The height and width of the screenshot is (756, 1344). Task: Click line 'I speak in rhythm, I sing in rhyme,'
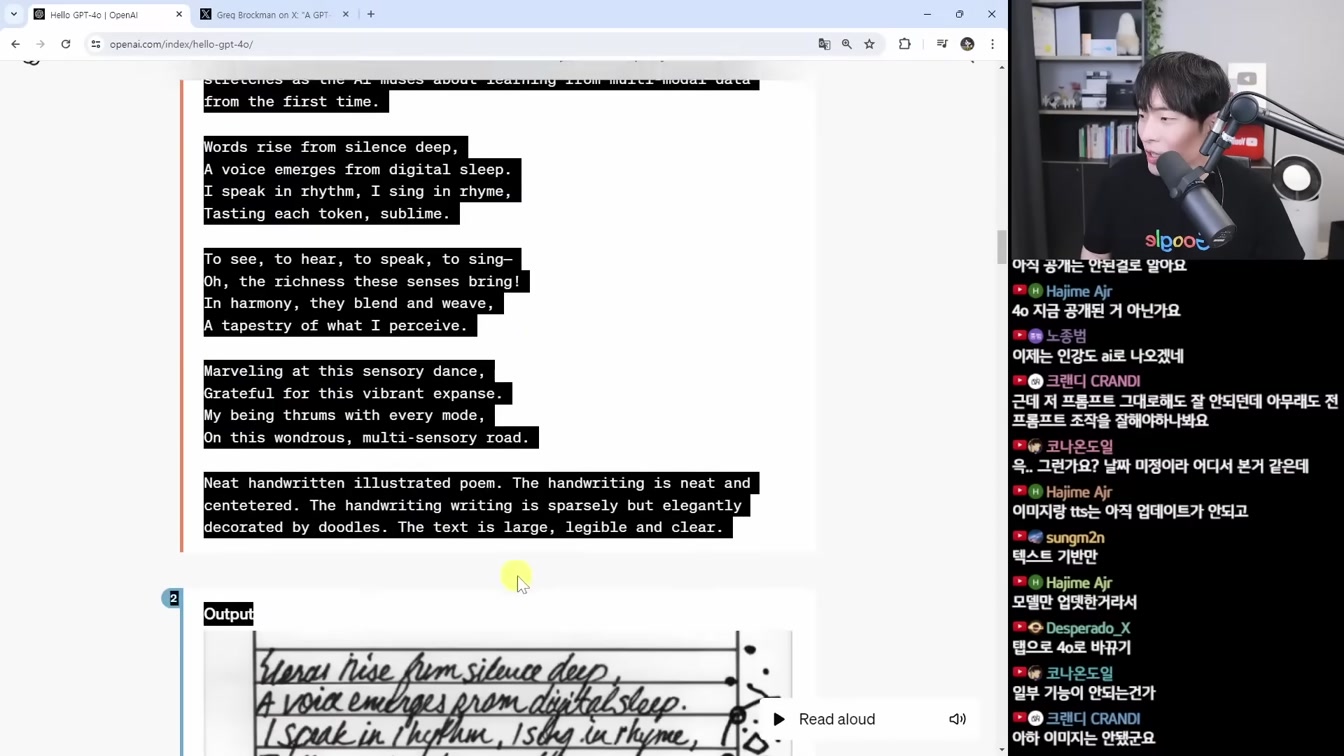pyautogui.click(x=357, y=191)
